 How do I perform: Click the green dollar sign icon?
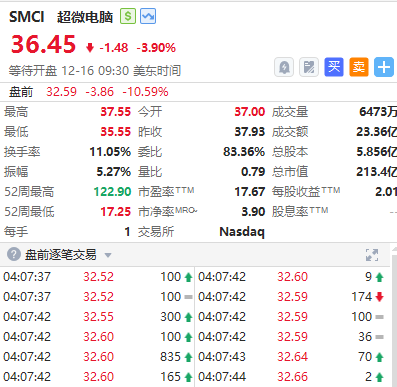pyautogui.click(x=128, y=16)
